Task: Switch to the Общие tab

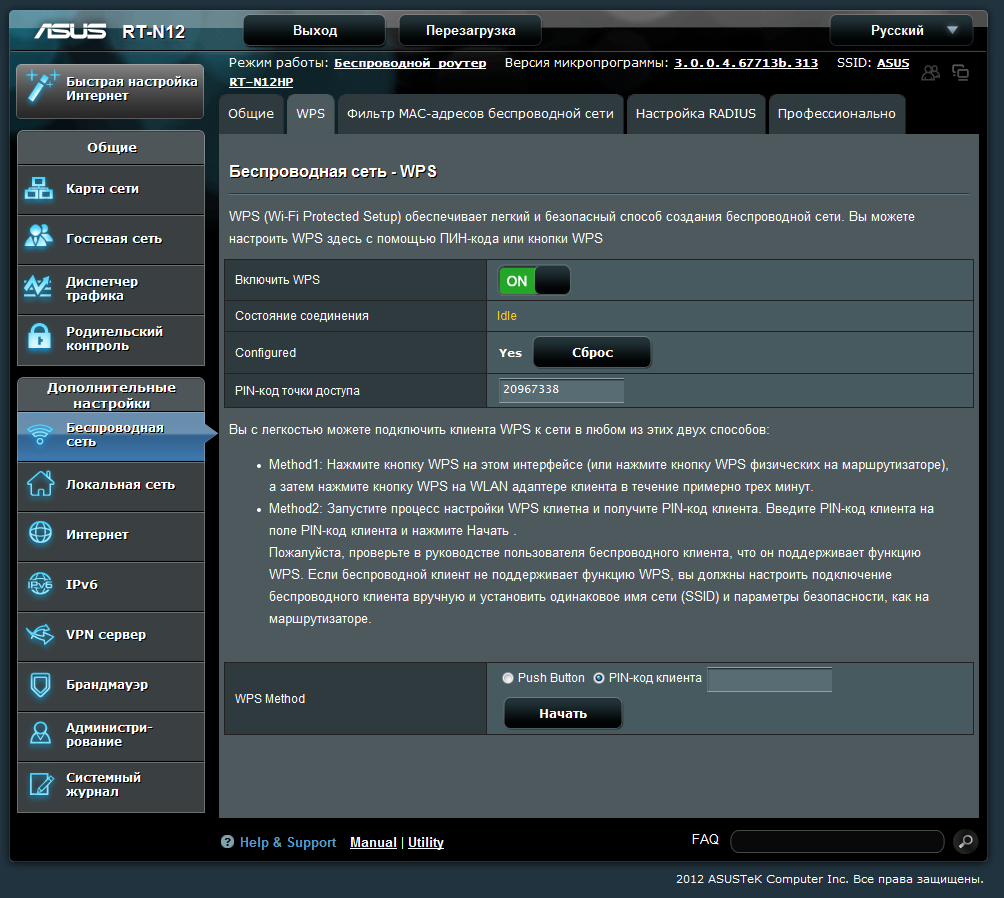Action: (x=251, y=113)
